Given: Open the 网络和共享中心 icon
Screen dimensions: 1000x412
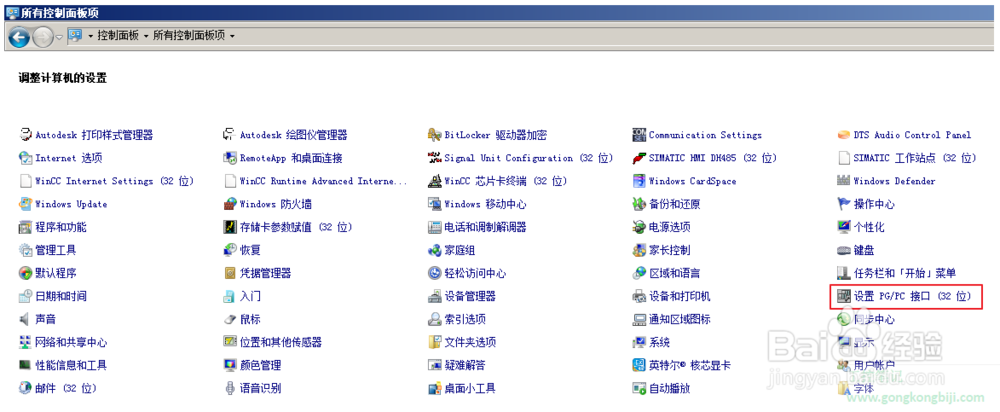Looking at the screenshot, I should (x=26, y=342).
